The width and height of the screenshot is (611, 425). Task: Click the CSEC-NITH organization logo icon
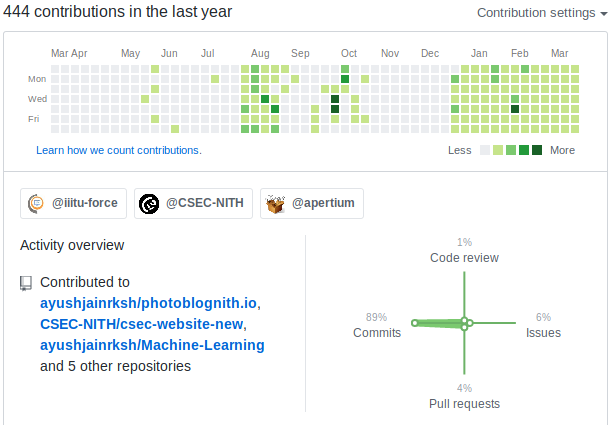point(149,204)
